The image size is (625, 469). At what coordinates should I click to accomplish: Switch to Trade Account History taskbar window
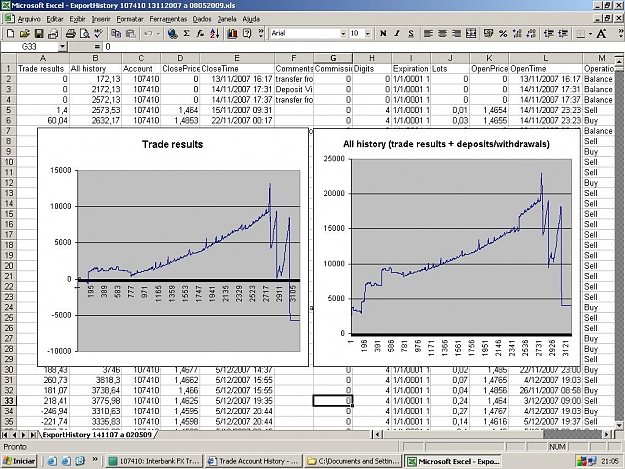click(x=254, y=461)
